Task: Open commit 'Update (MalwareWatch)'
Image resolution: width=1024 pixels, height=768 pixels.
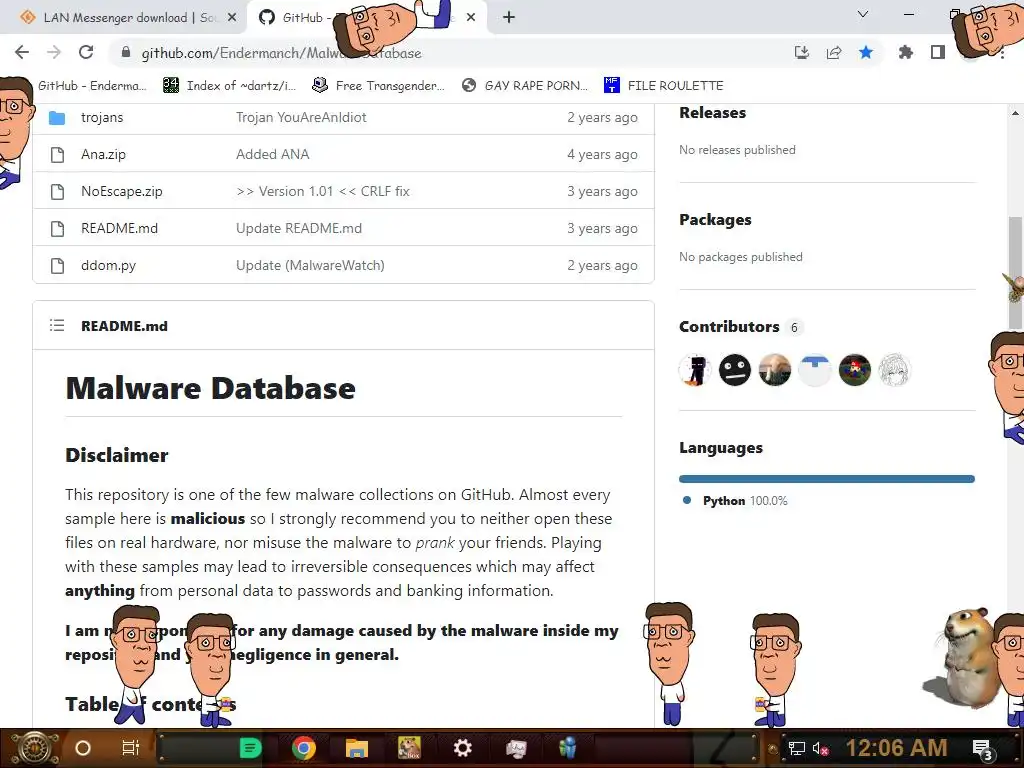Action: pyautogui.click(x=310, y=266)
